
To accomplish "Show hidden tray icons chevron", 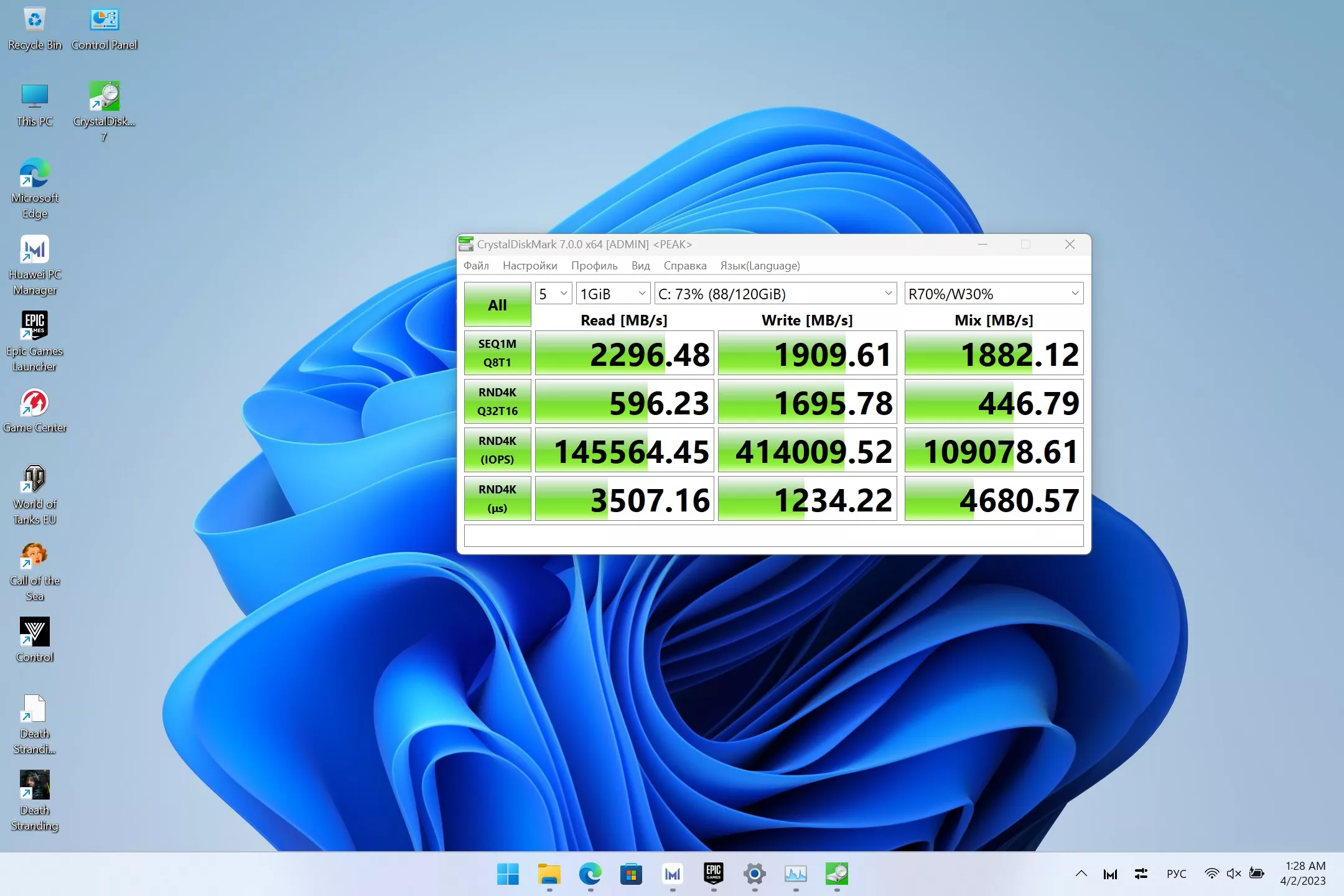I will click(x=1081, y=874).
